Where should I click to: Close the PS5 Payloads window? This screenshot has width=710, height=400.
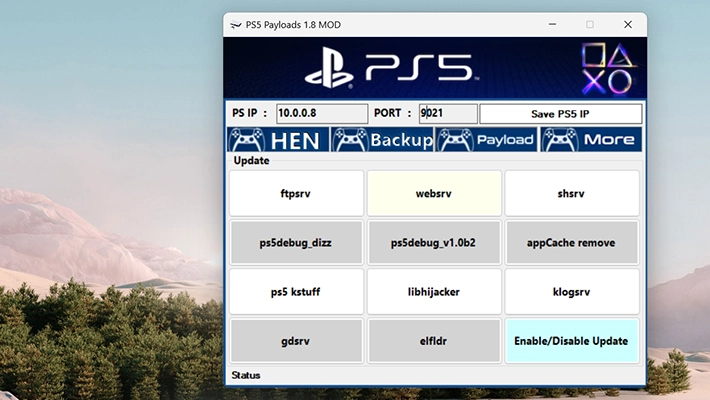[628, 24]
